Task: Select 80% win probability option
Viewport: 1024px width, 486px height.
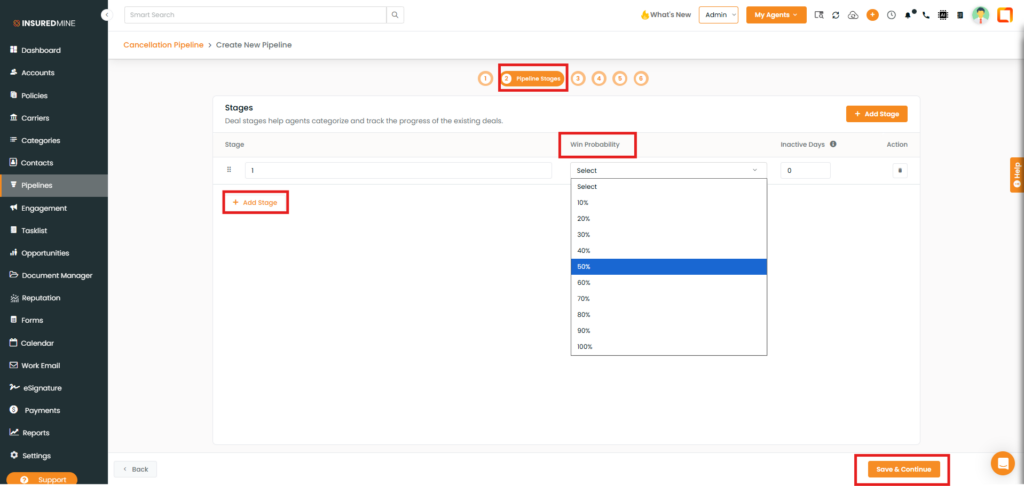Action: point(668,314)
